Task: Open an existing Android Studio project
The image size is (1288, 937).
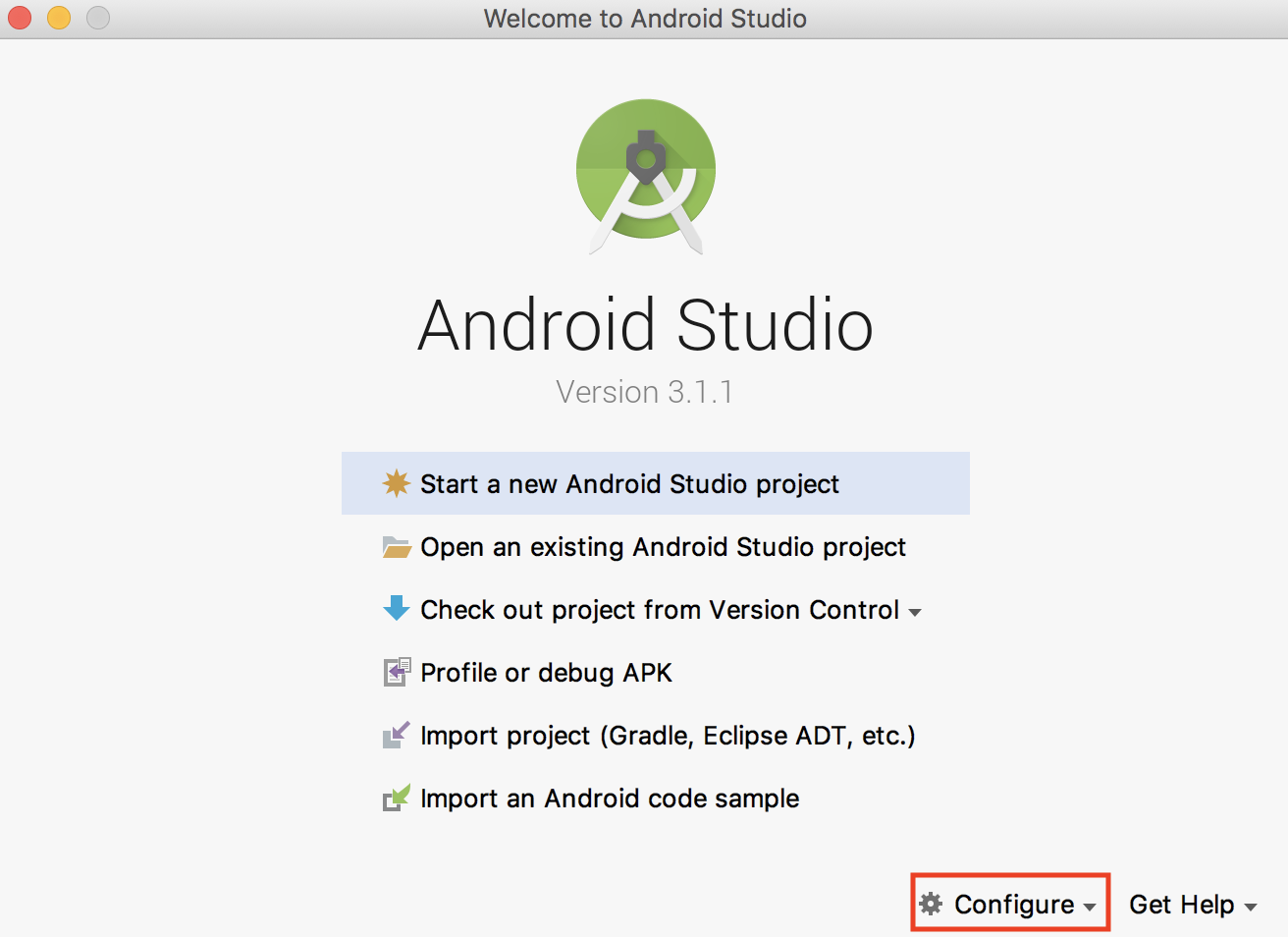Action: pyautogui.click(x=656, y=546)
